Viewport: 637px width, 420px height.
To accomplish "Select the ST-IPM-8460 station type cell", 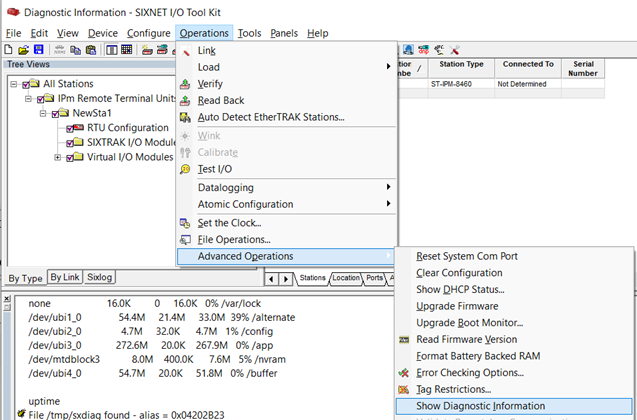I will point(461,84).
